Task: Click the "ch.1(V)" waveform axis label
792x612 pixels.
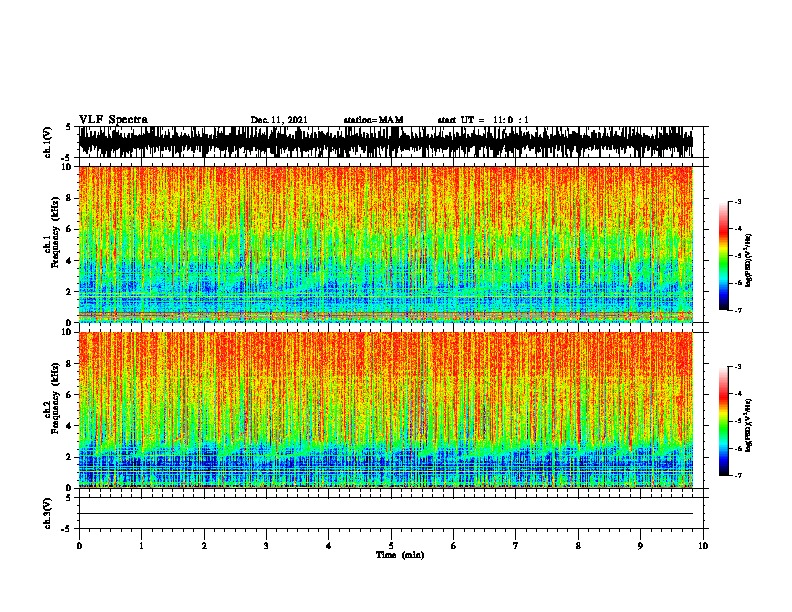Action: pyautogui.click(x=48, y=142)
